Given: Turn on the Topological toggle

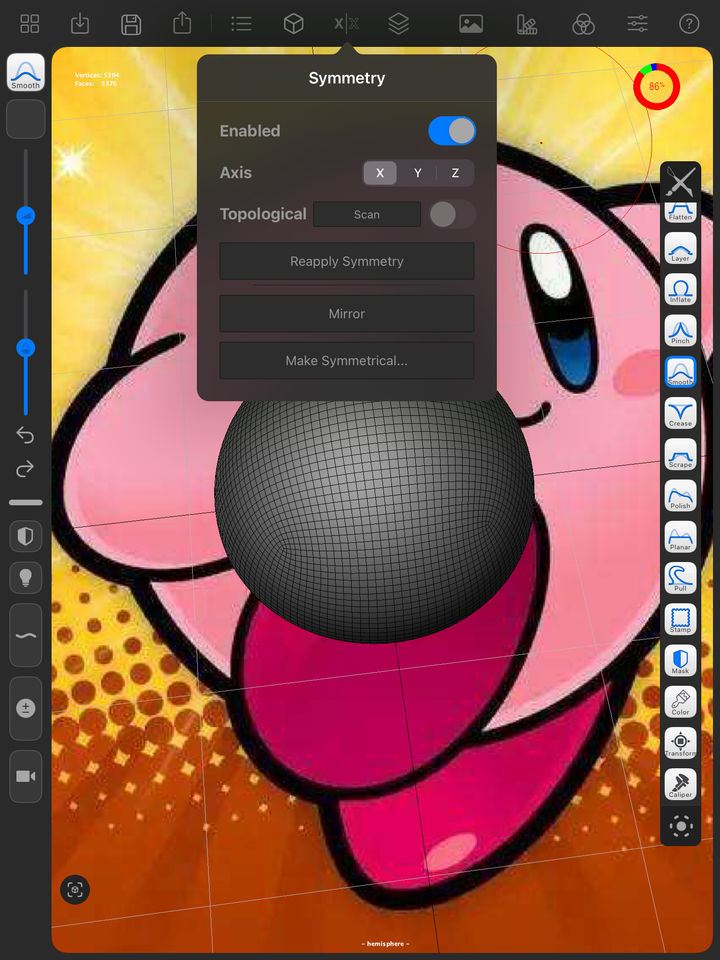Looking at the screenshot, I should pyautogui.click(x=452, y=214).
